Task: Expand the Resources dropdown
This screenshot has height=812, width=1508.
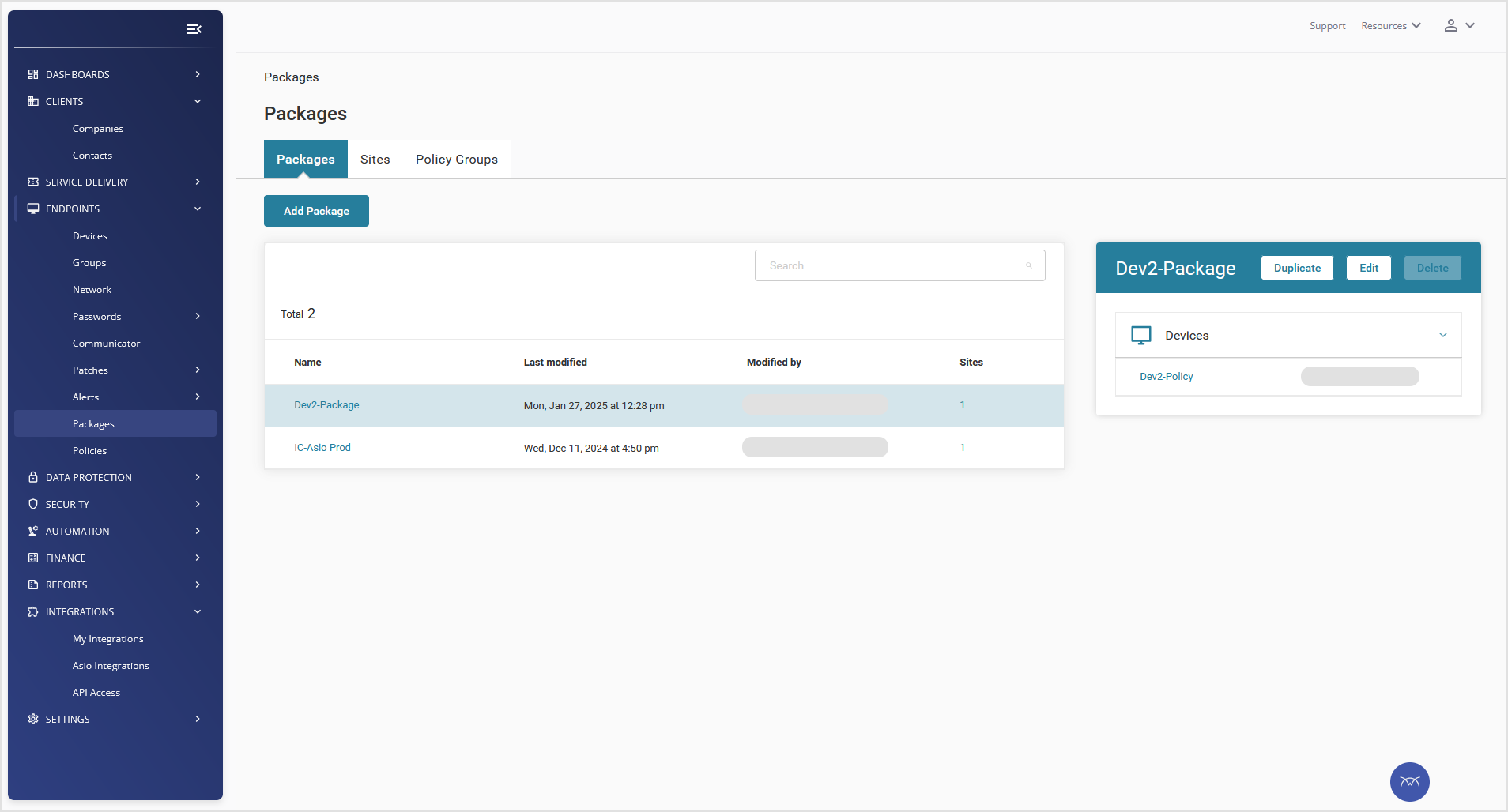Action: pos(1389,25)
